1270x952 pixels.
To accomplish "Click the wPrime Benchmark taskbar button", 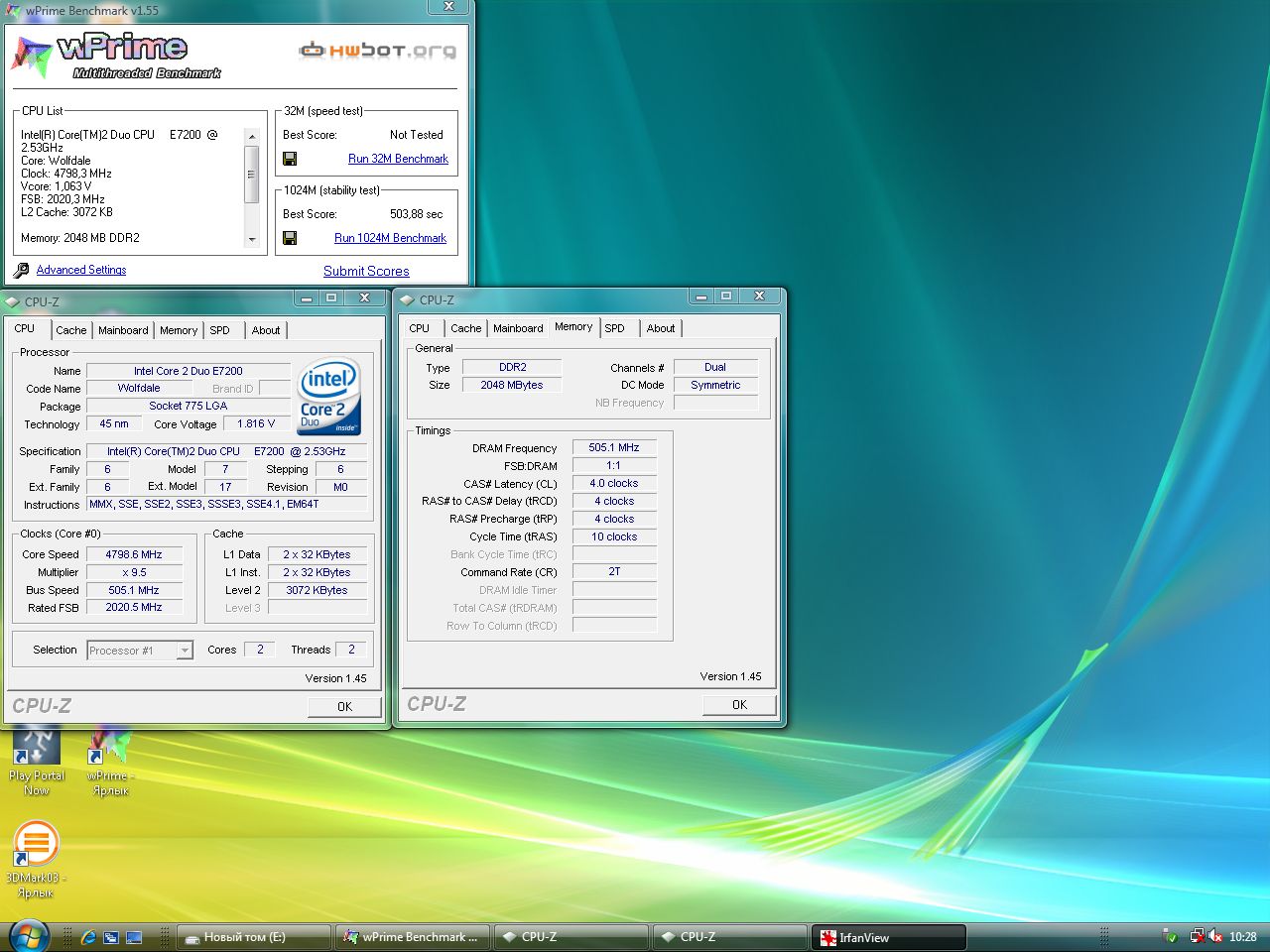I will pyautogui.click(x=413, y=937).
